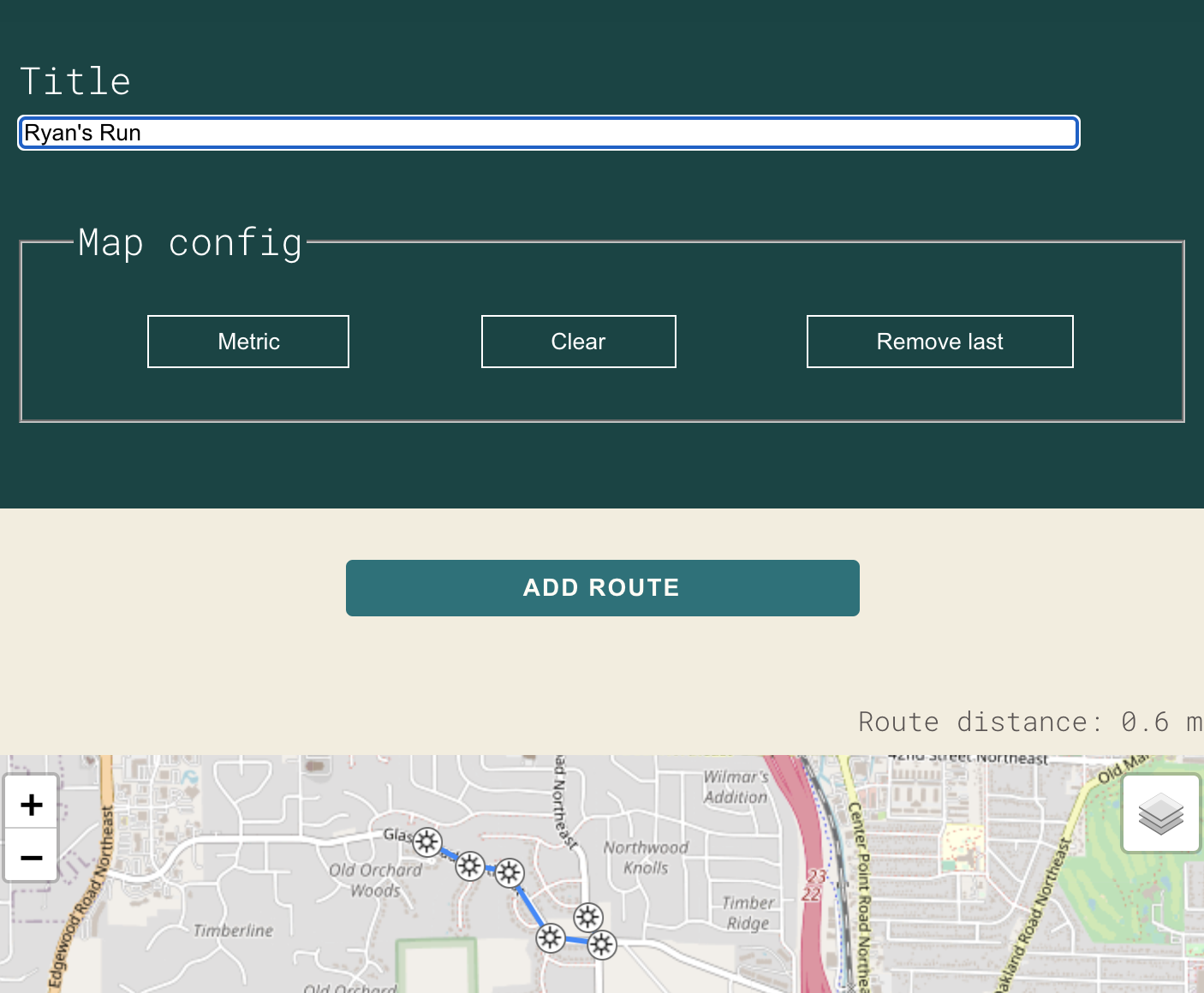
Task: Click the long diagonal blue route segment
Action: click(x=530, y=906)
